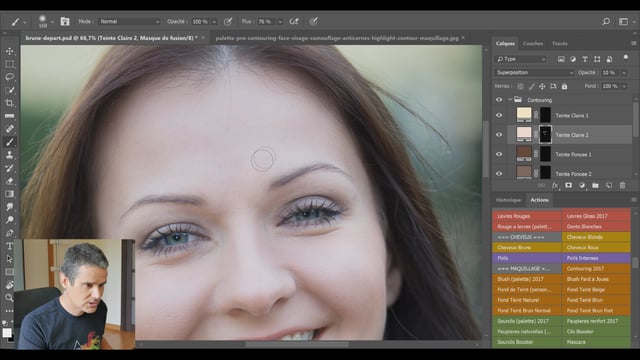
Task: Switch to the palette-pro-contouring document tab
Action: tap(337, 38)
